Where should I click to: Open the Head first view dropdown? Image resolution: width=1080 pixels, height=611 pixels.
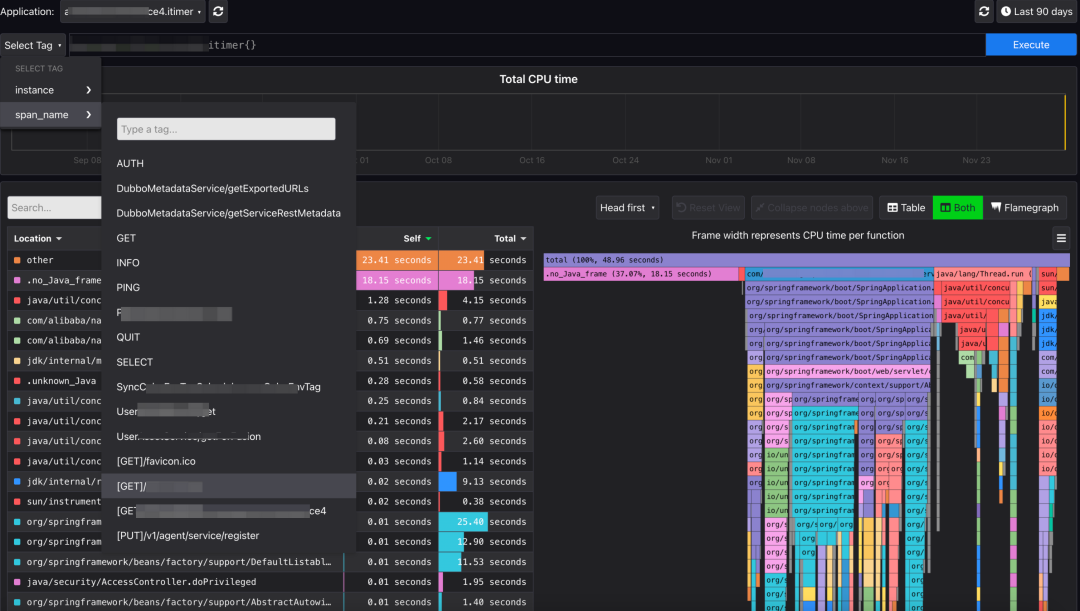(627, 207)
